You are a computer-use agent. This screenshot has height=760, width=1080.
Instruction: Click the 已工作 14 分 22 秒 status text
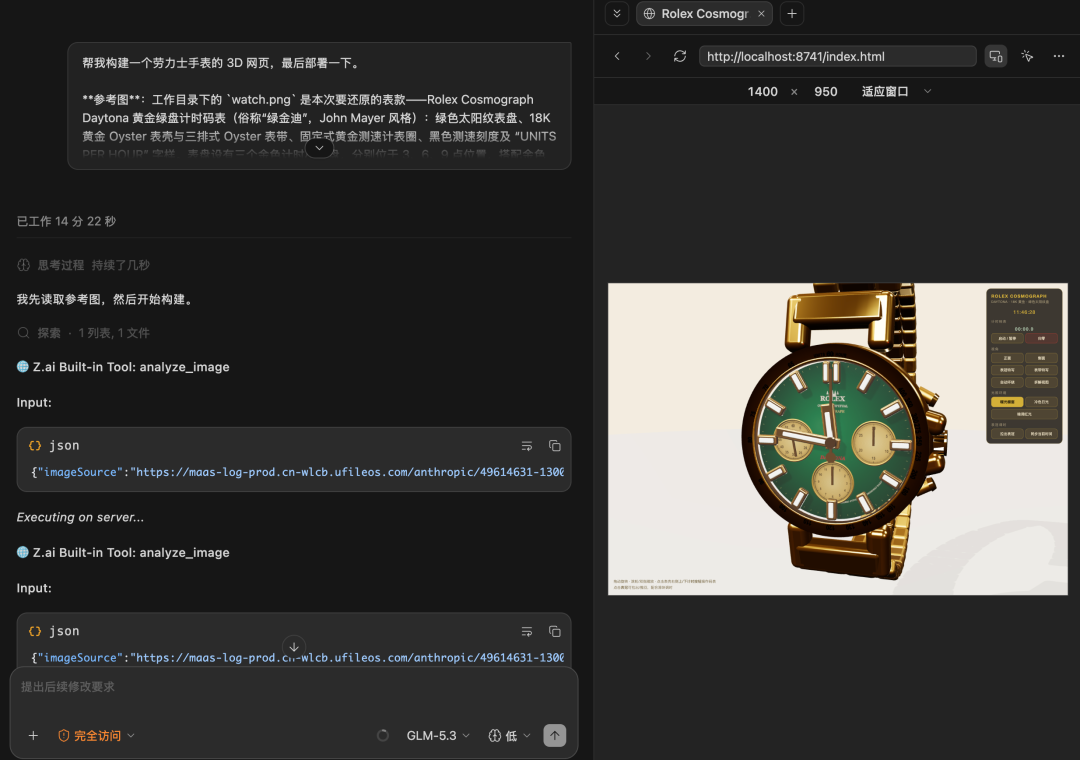tap(66, 221)
